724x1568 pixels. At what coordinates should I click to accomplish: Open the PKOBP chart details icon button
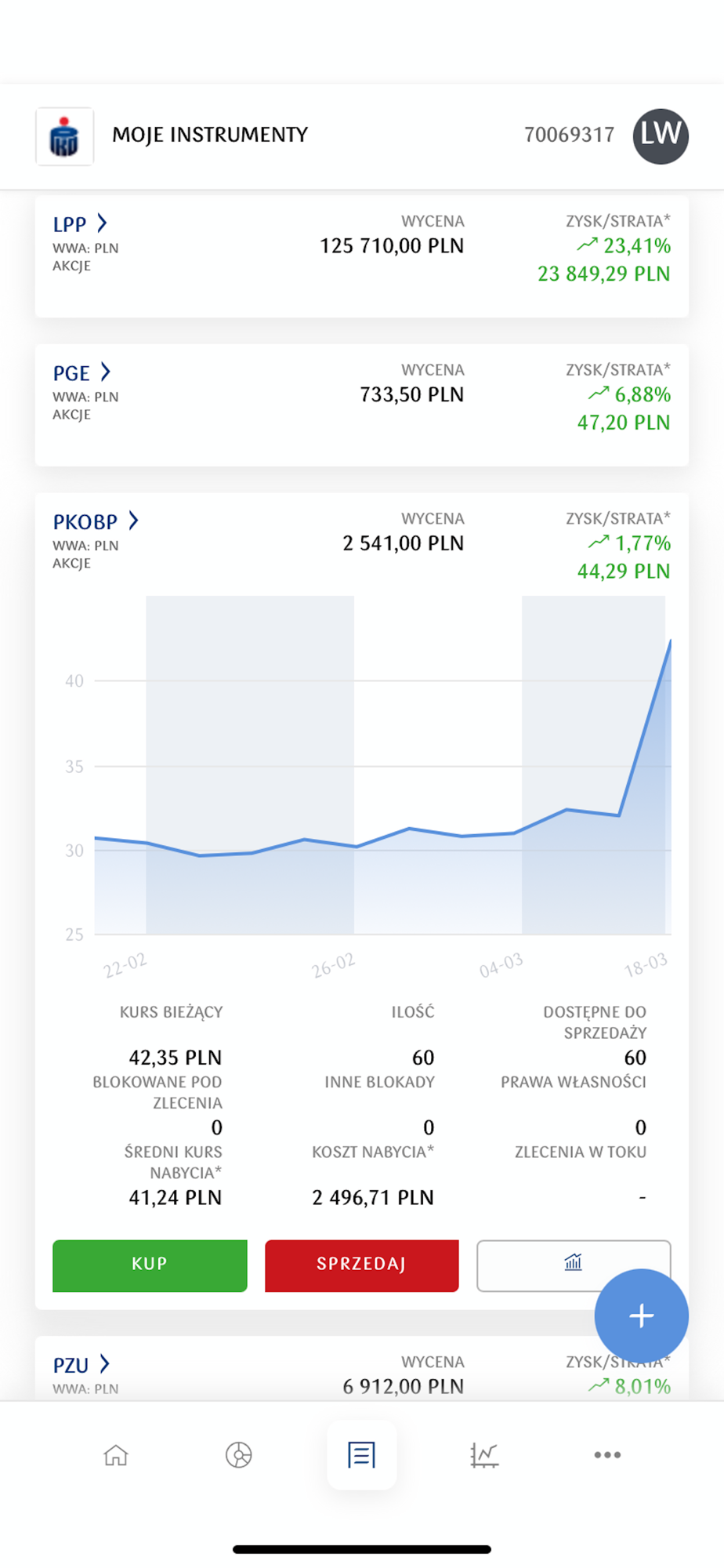point(574,1265)
